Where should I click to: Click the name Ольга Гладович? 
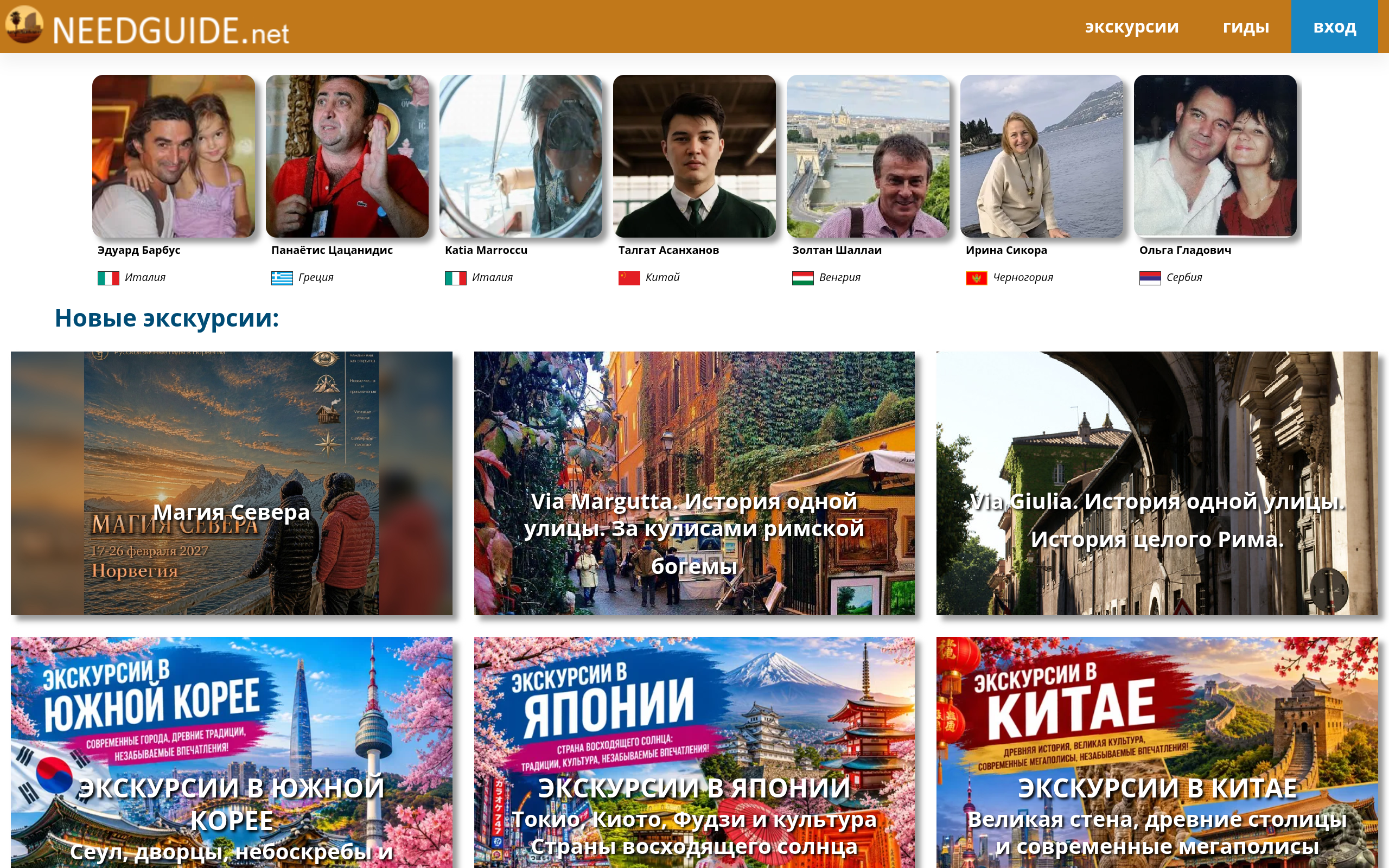tap(1185, 250)
